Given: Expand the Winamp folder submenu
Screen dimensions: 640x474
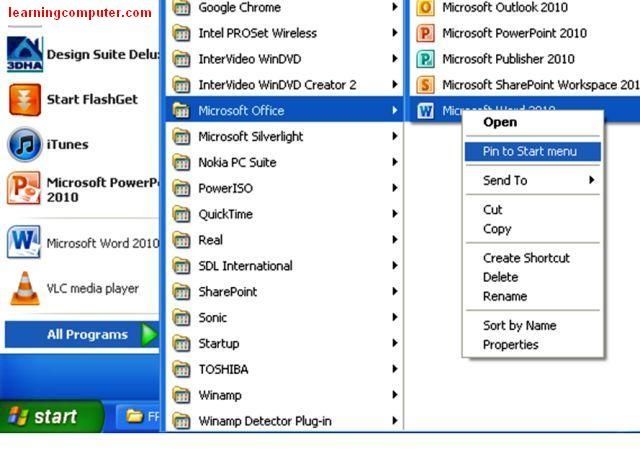Looking at the screenshot, I should [284, 395].
